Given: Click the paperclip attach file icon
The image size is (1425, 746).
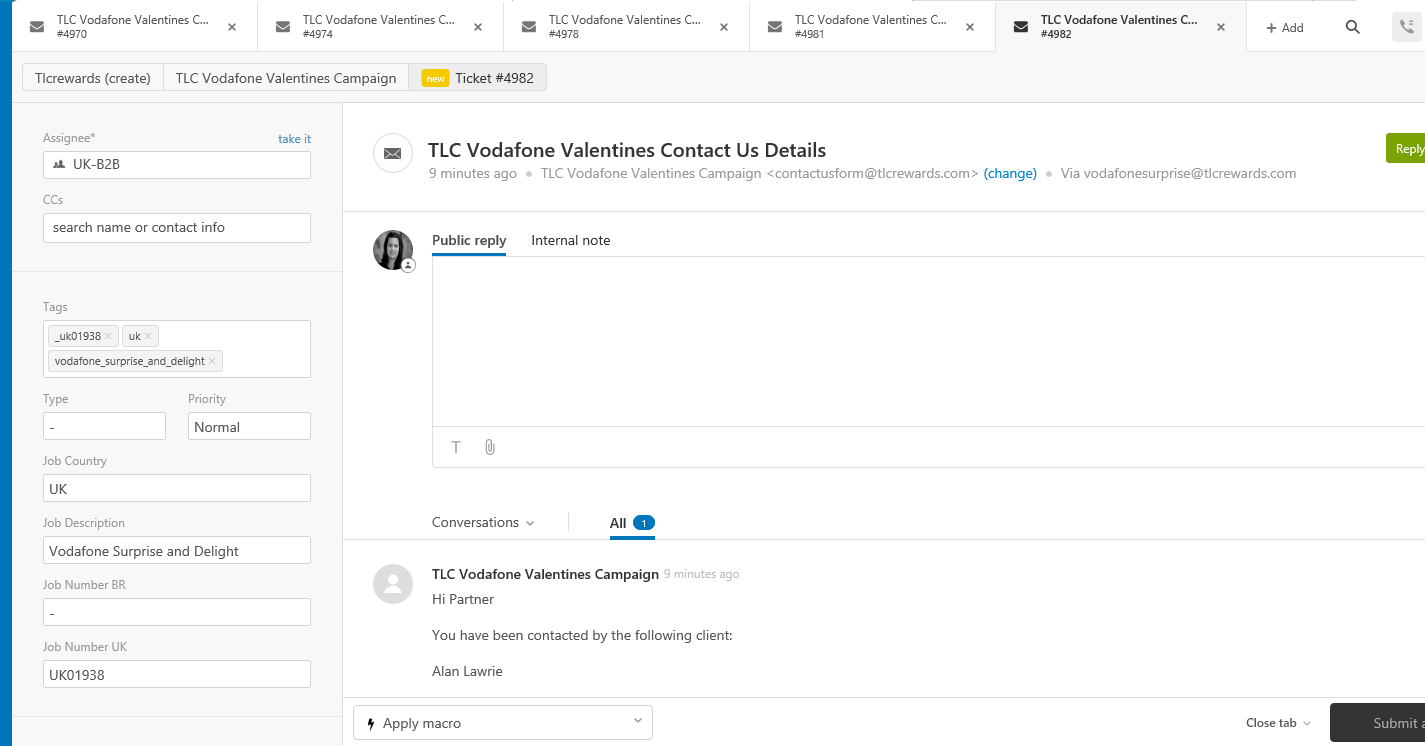Looking at the screenshot, I should point(489,447).
